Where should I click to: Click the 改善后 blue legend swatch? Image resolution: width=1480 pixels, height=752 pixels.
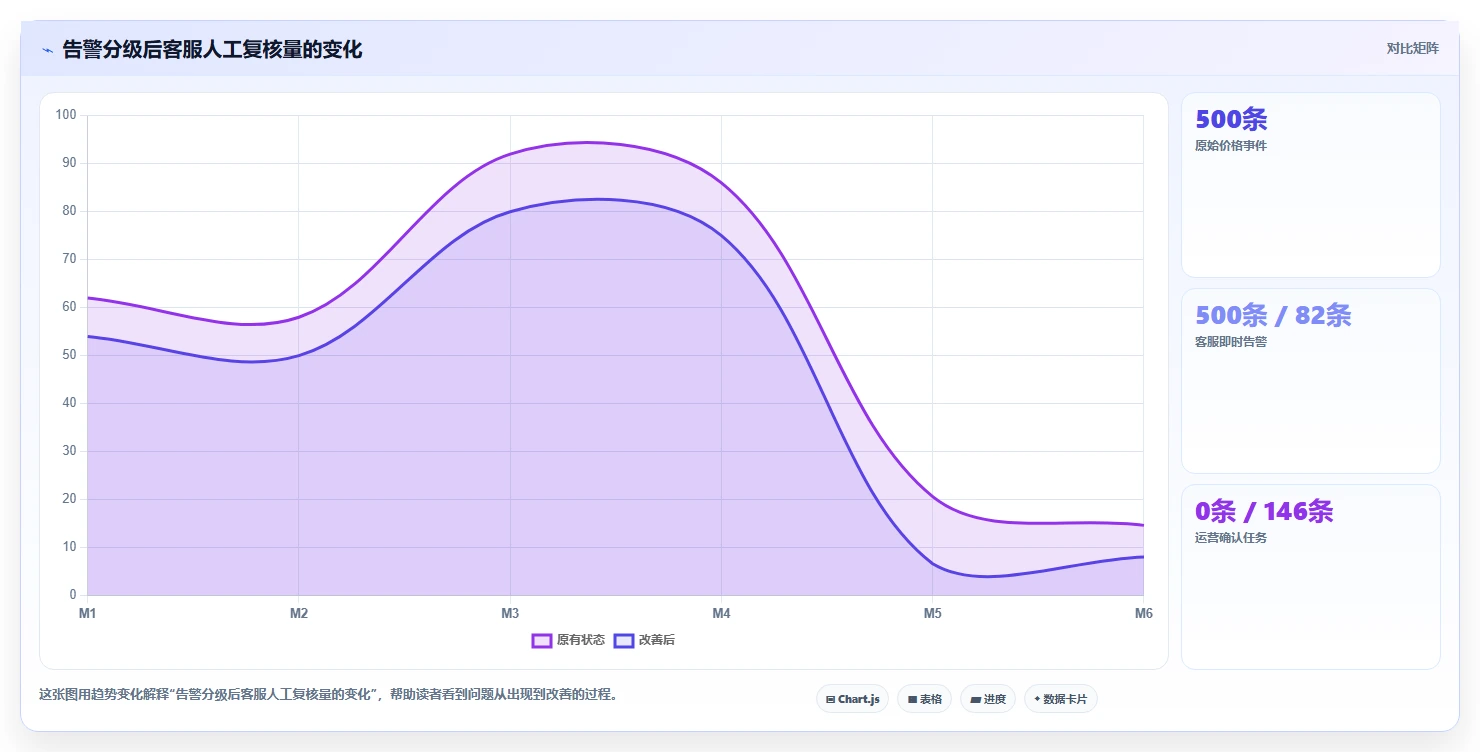(x=624, y=640)
